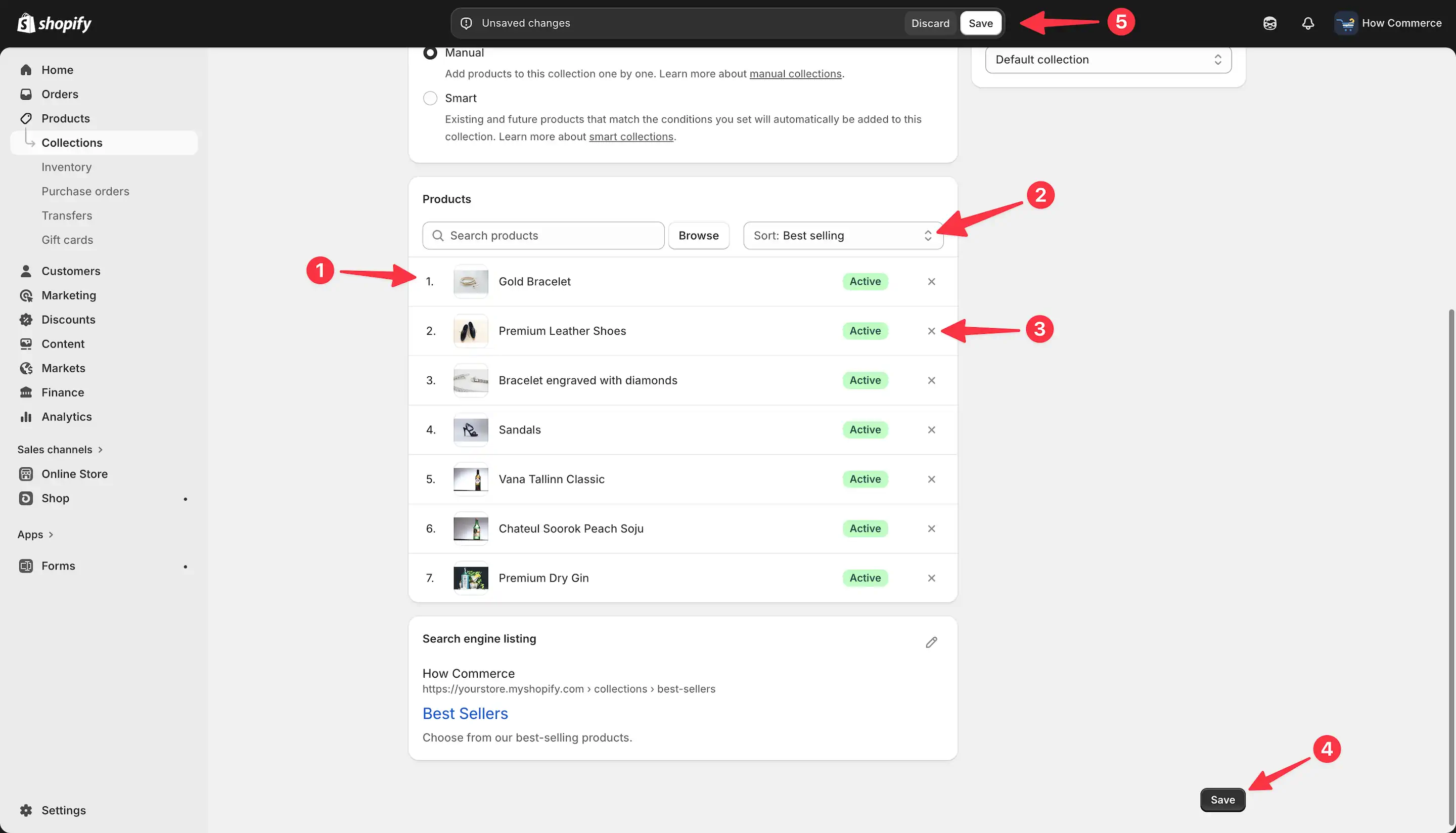The image size is (1456, 833).
Task: Click the Orders inbox icon
Action: click(x=26, y=95)
